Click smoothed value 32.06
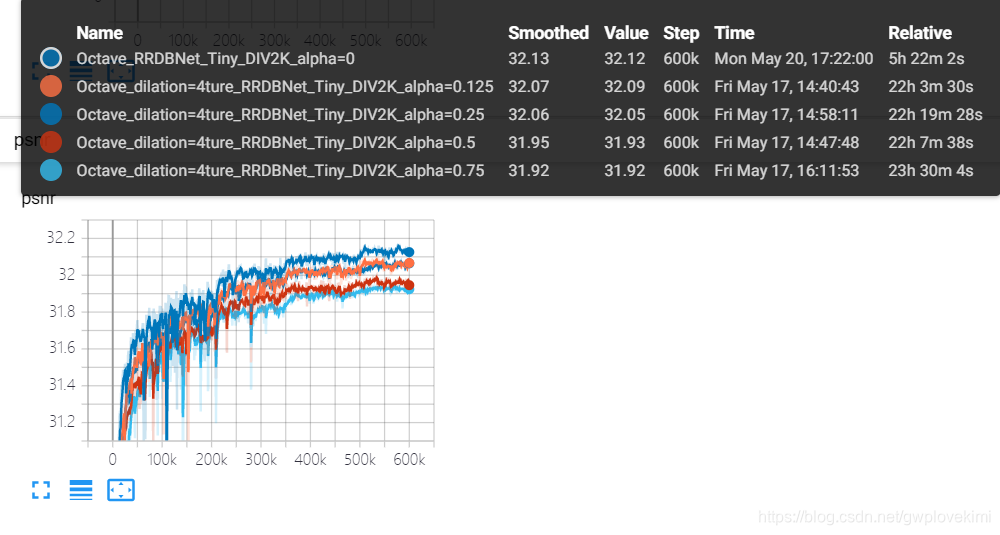The height and width of the screenshot is (535, 1000). (529, 115)
